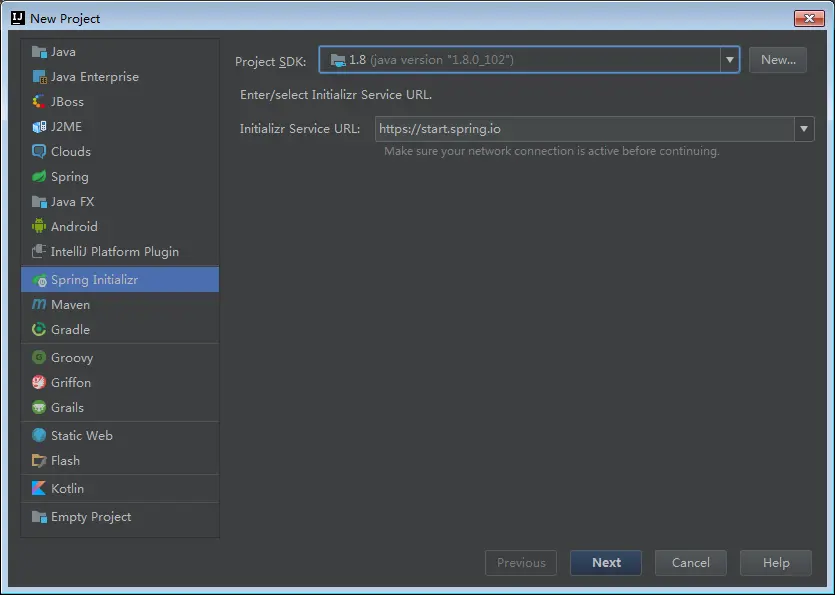Select the Kotlin project type label
Viewport: 835px width, 595px height.
click(x=67, y=488)
